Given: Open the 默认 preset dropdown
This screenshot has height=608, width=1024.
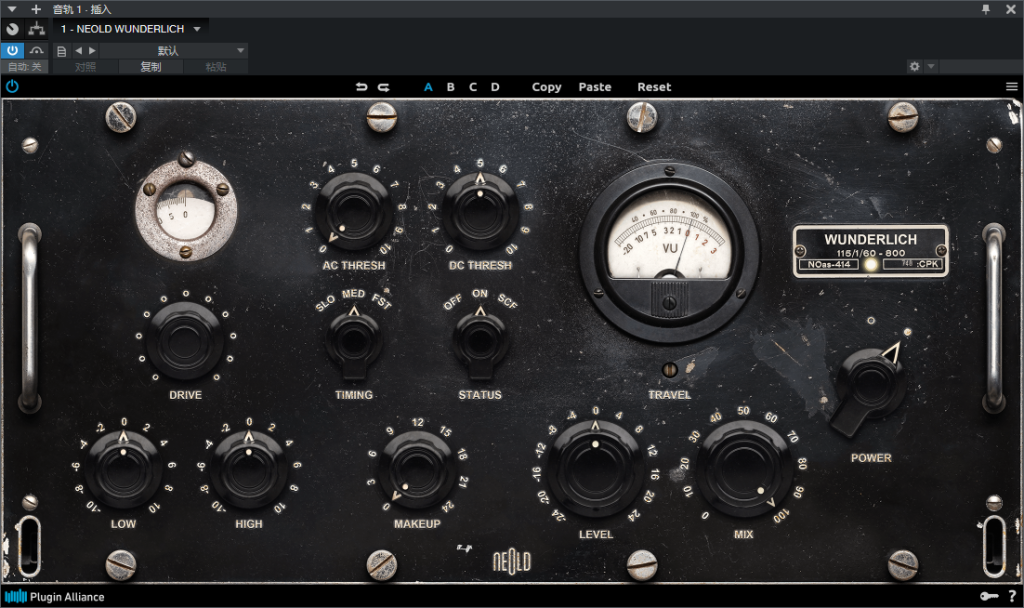Looking at the screenshot, I should tap(173, 50).
